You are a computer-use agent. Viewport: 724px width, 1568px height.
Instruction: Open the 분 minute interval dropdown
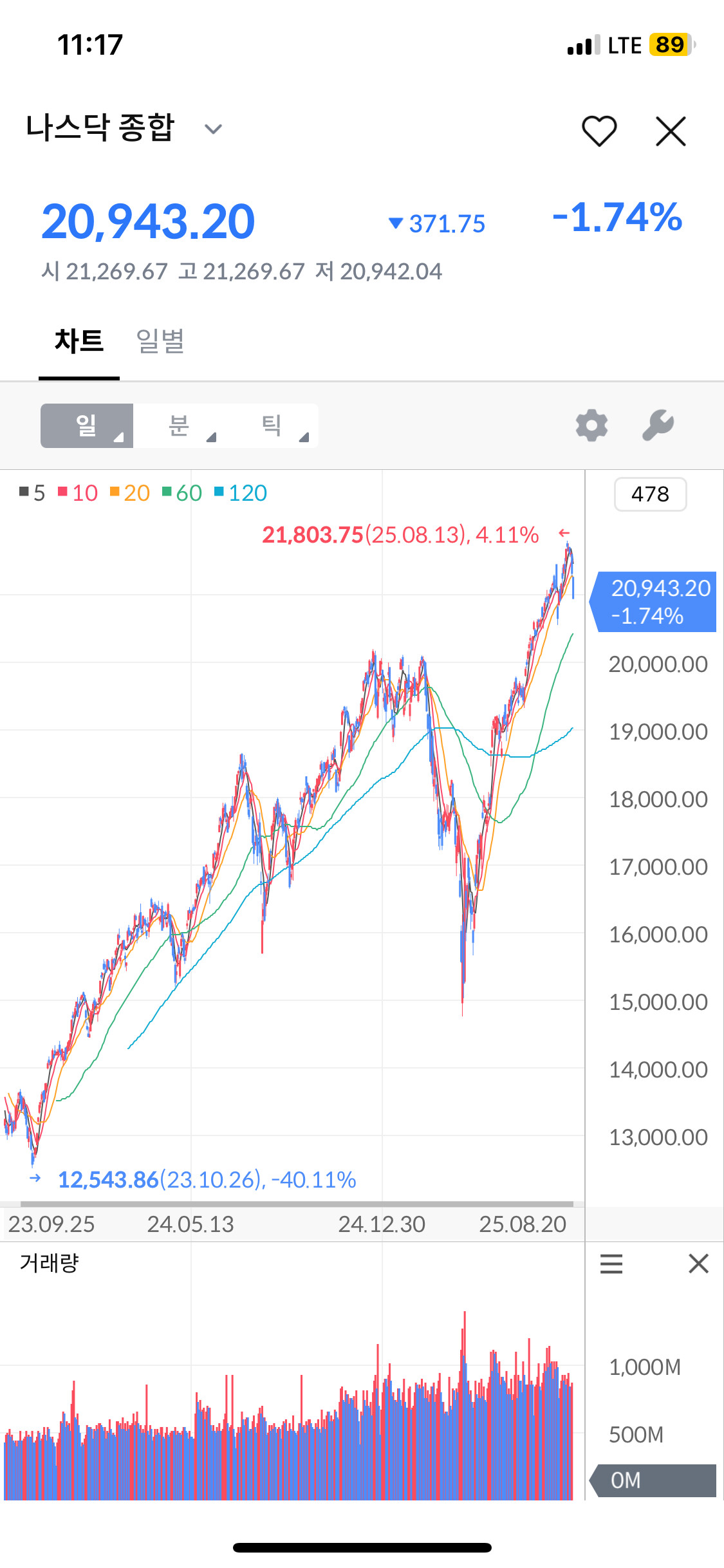[x=180, y=425]
